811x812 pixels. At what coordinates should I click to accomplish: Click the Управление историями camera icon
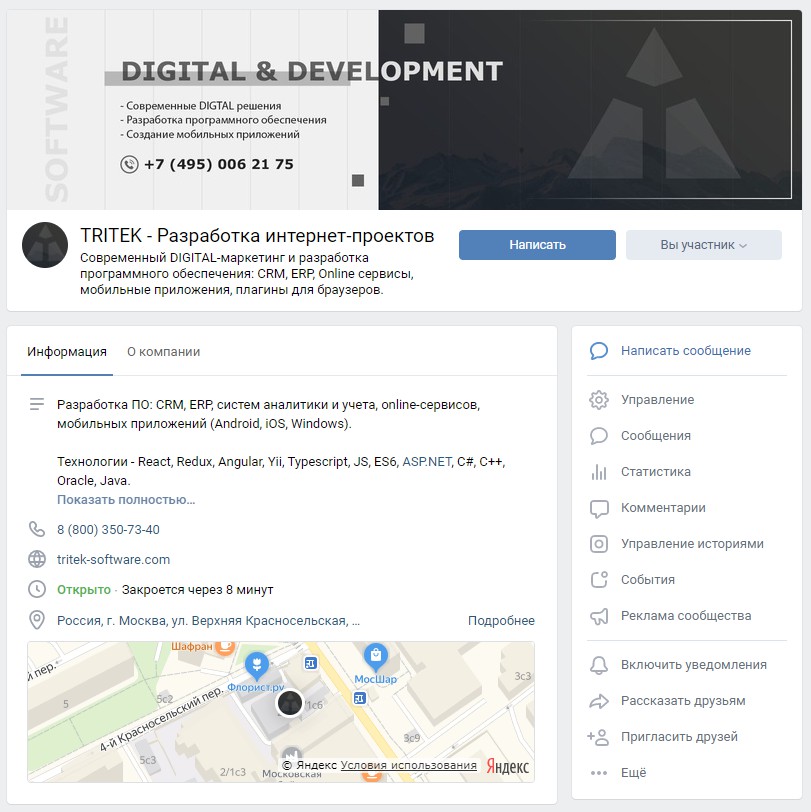tap(599, 544)
